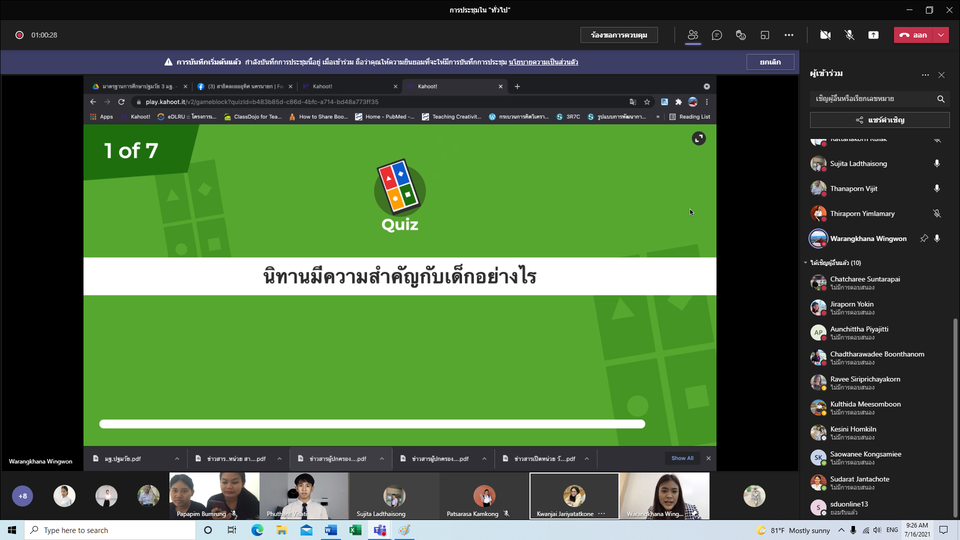Click the Kahoot question countdown progress bar

click(x=372, y=424)
